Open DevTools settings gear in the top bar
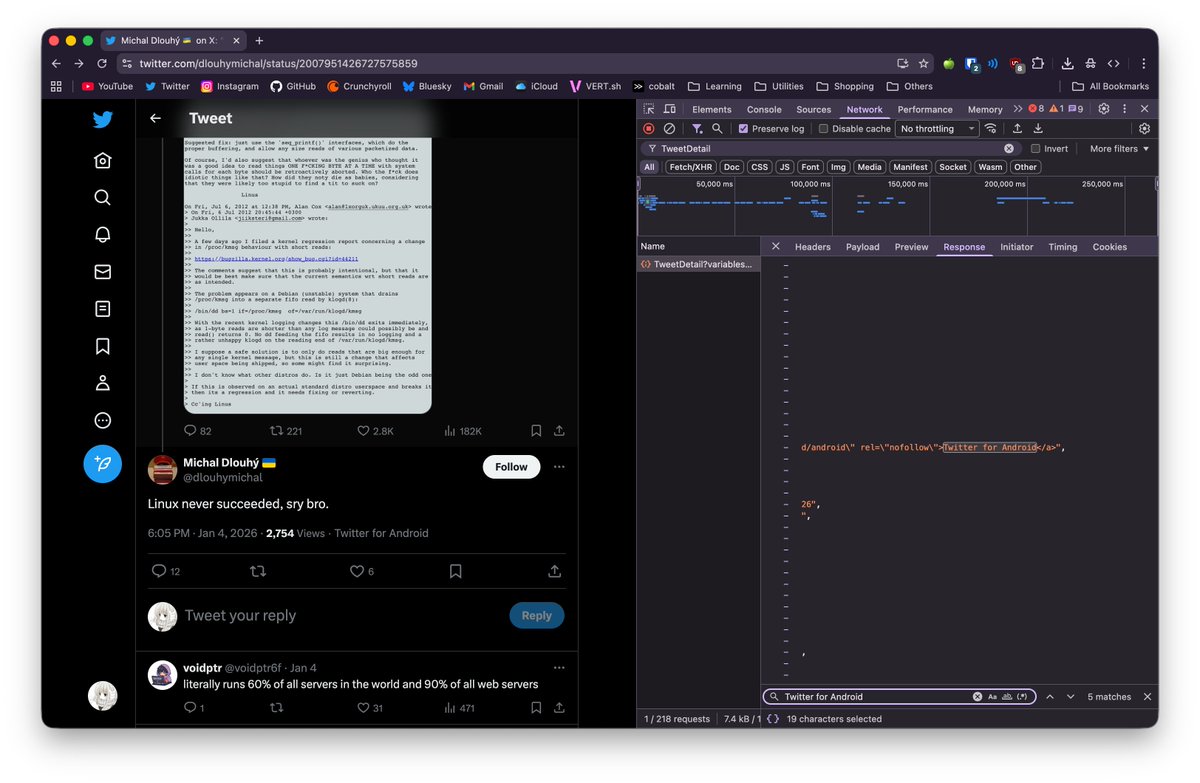Viewport: 1200px width, 783px height. [x=1104, y=109]
